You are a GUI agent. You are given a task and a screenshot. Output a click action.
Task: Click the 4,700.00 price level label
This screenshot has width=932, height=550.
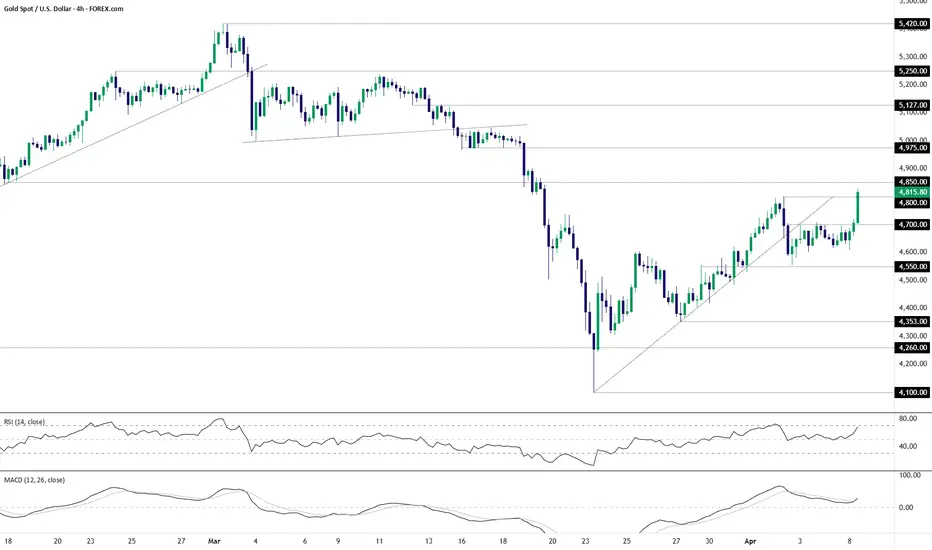[x=911, y=224]
